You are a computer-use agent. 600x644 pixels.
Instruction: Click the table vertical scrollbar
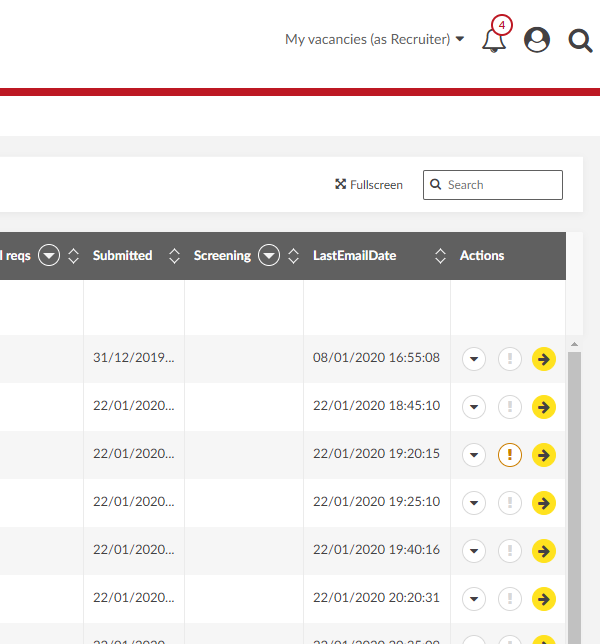[x=574, y=480]
